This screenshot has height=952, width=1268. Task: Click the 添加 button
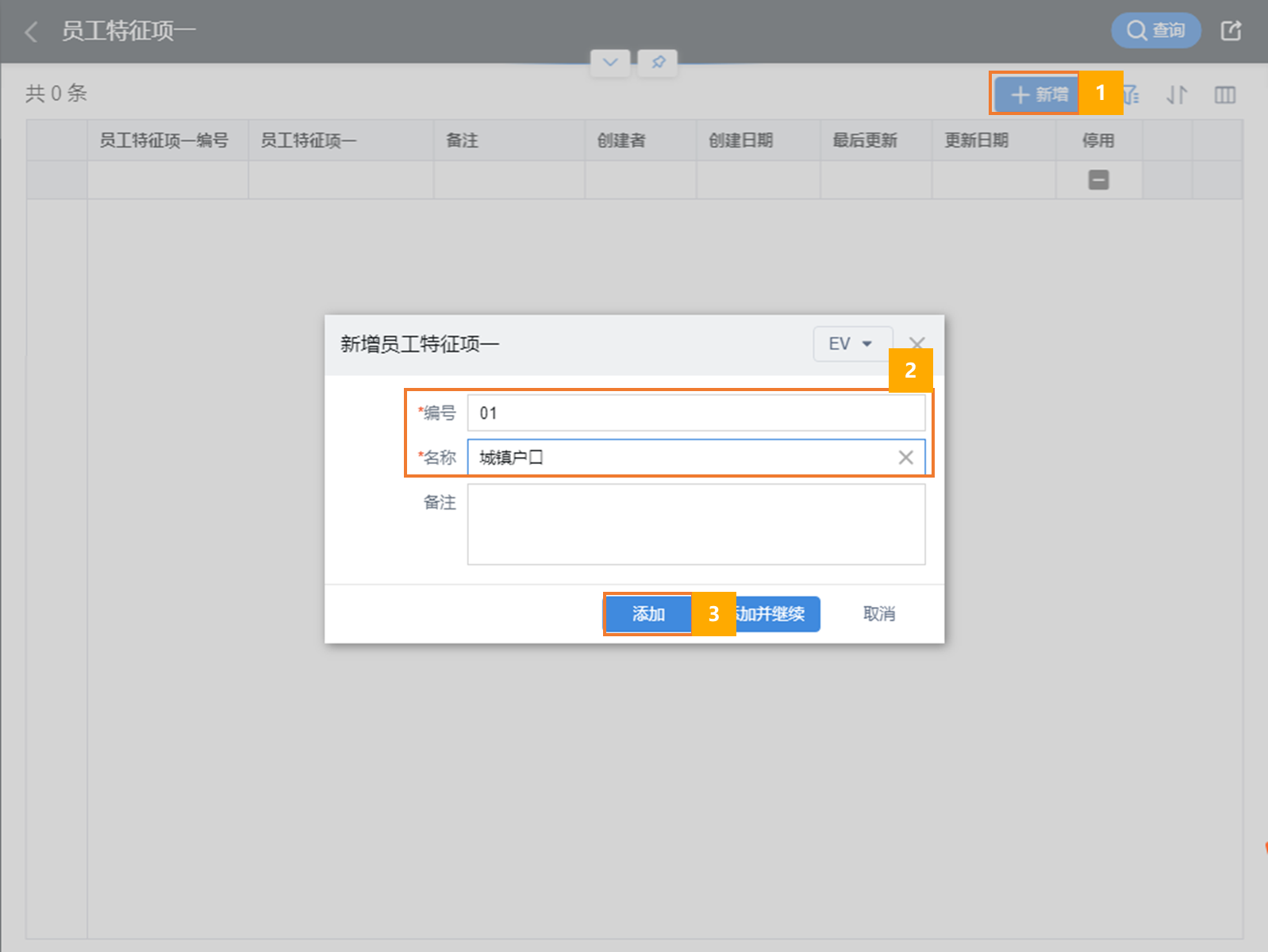pyautogui.click(x=648, y=613)
